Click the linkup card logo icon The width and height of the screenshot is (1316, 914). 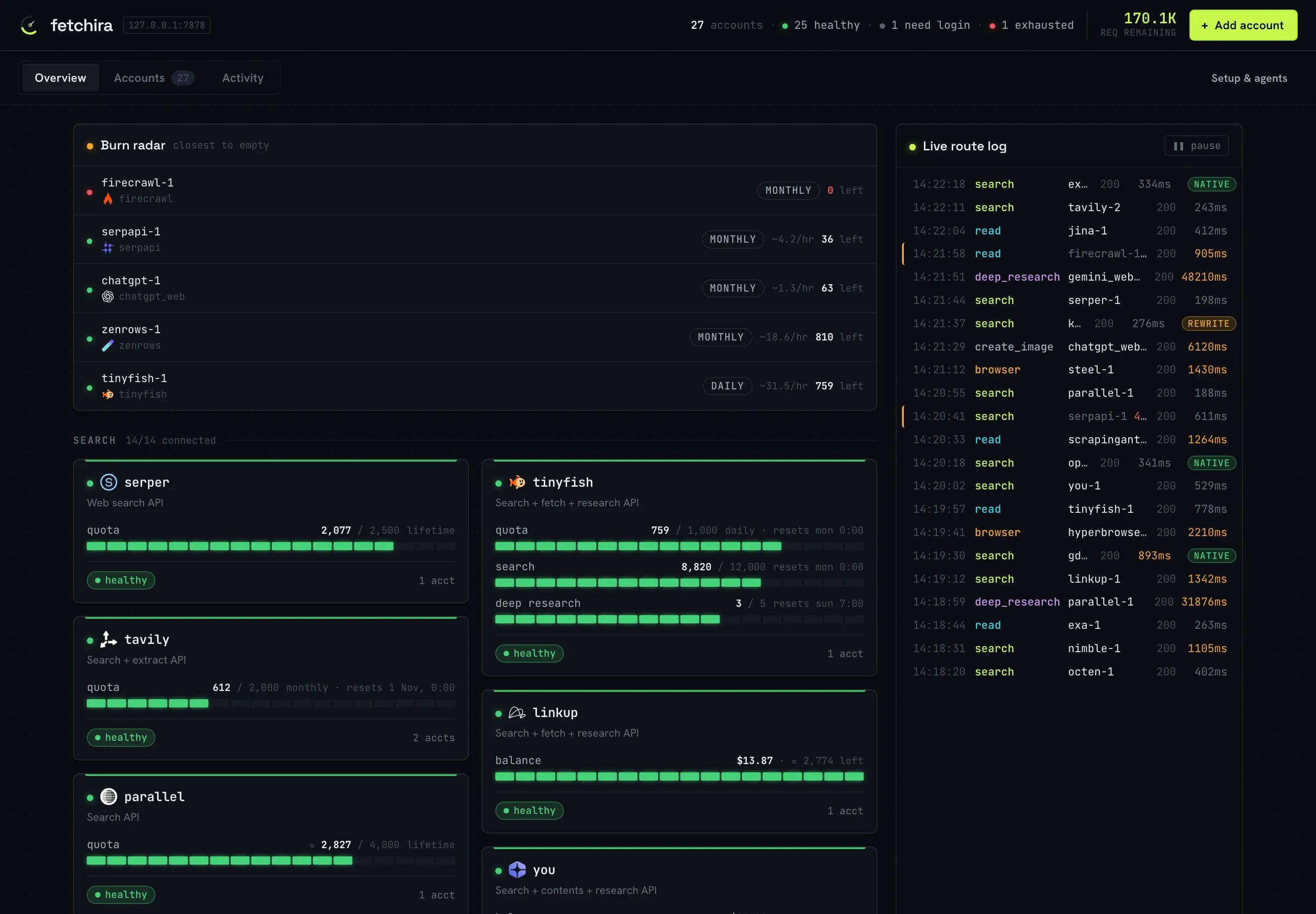coord(517,712)
